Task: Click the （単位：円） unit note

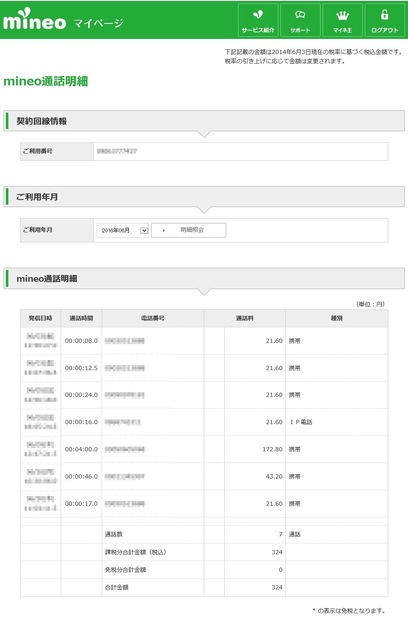Action: (370, 304)
